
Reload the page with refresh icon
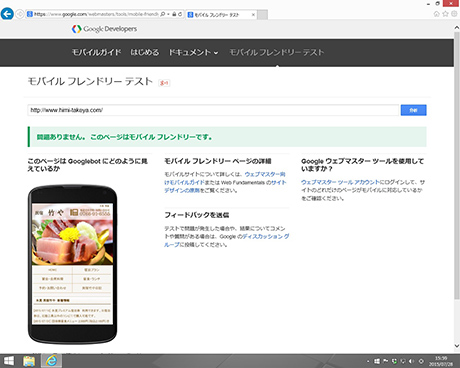[x=180, y=14]
